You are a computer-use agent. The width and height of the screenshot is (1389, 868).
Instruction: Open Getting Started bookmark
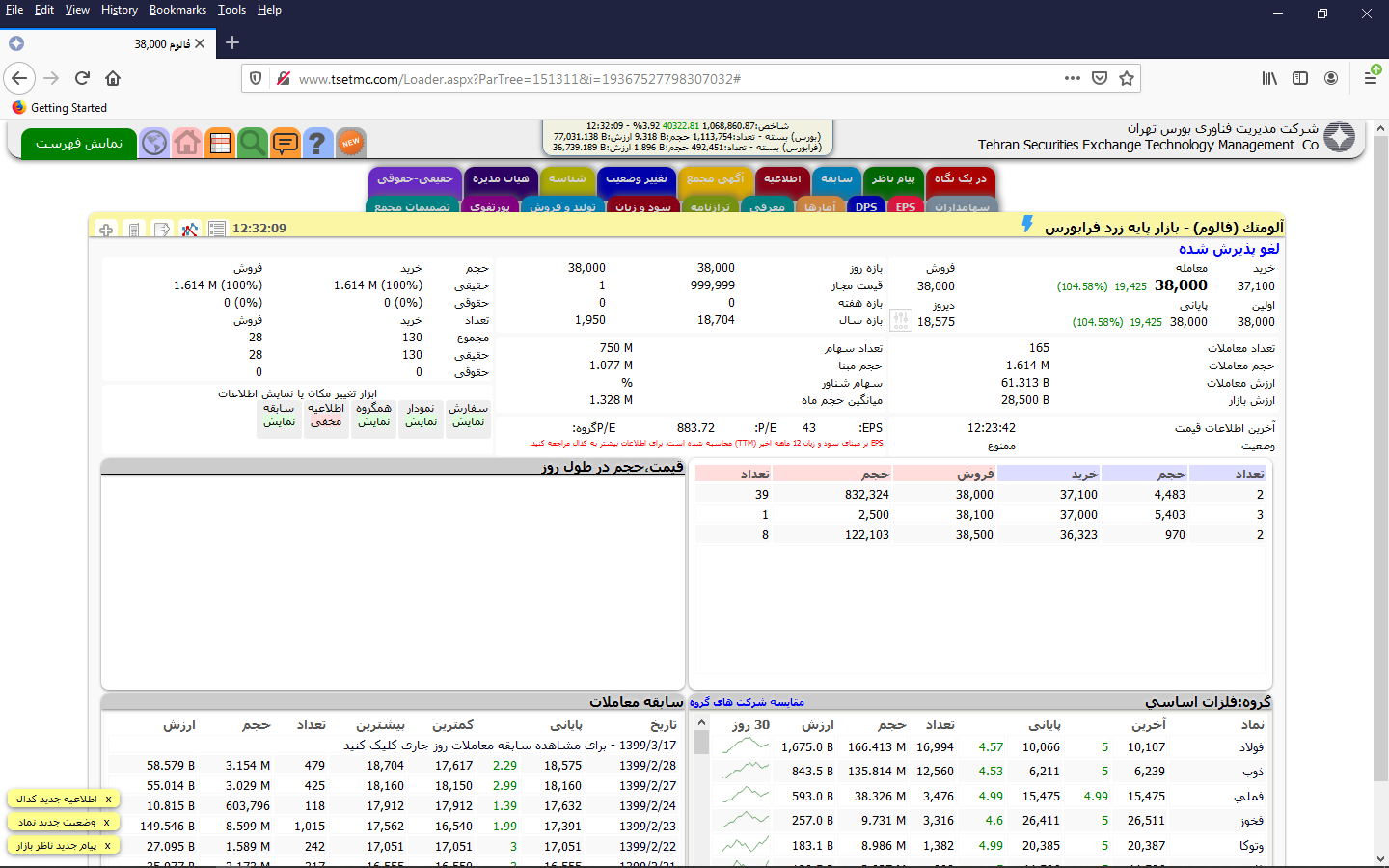pyautogui.click(x=60, y=108)
